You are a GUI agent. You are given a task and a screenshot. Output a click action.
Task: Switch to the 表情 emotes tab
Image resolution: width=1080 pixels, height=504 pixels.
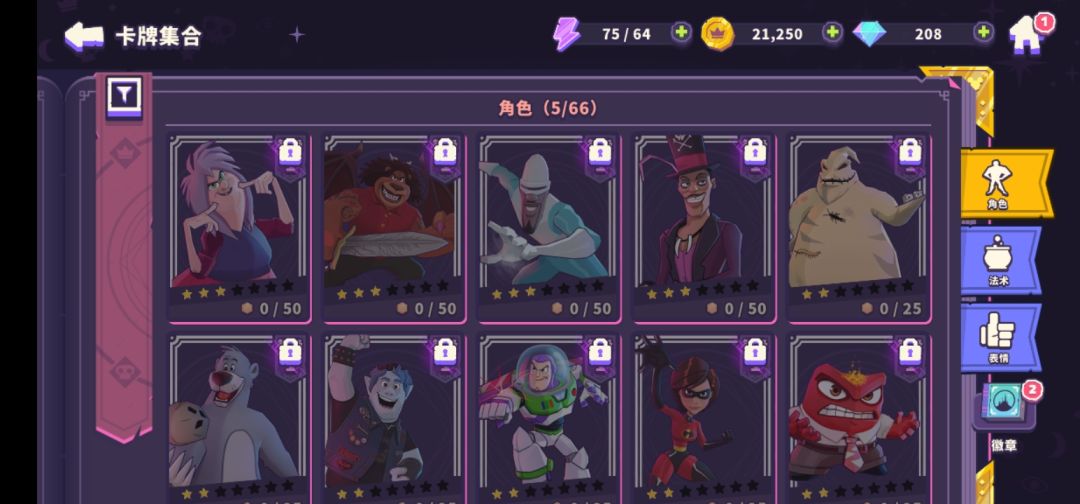999,338
